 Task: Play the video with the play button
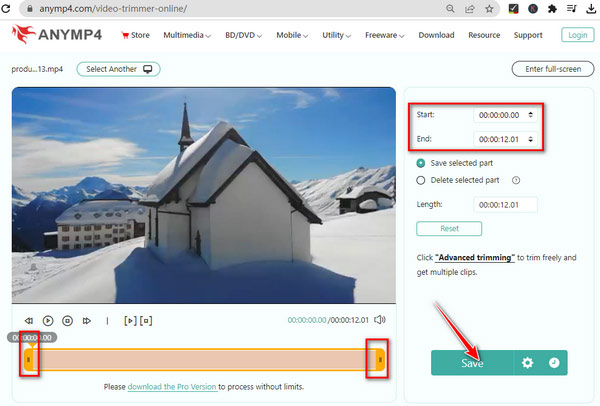48,321
